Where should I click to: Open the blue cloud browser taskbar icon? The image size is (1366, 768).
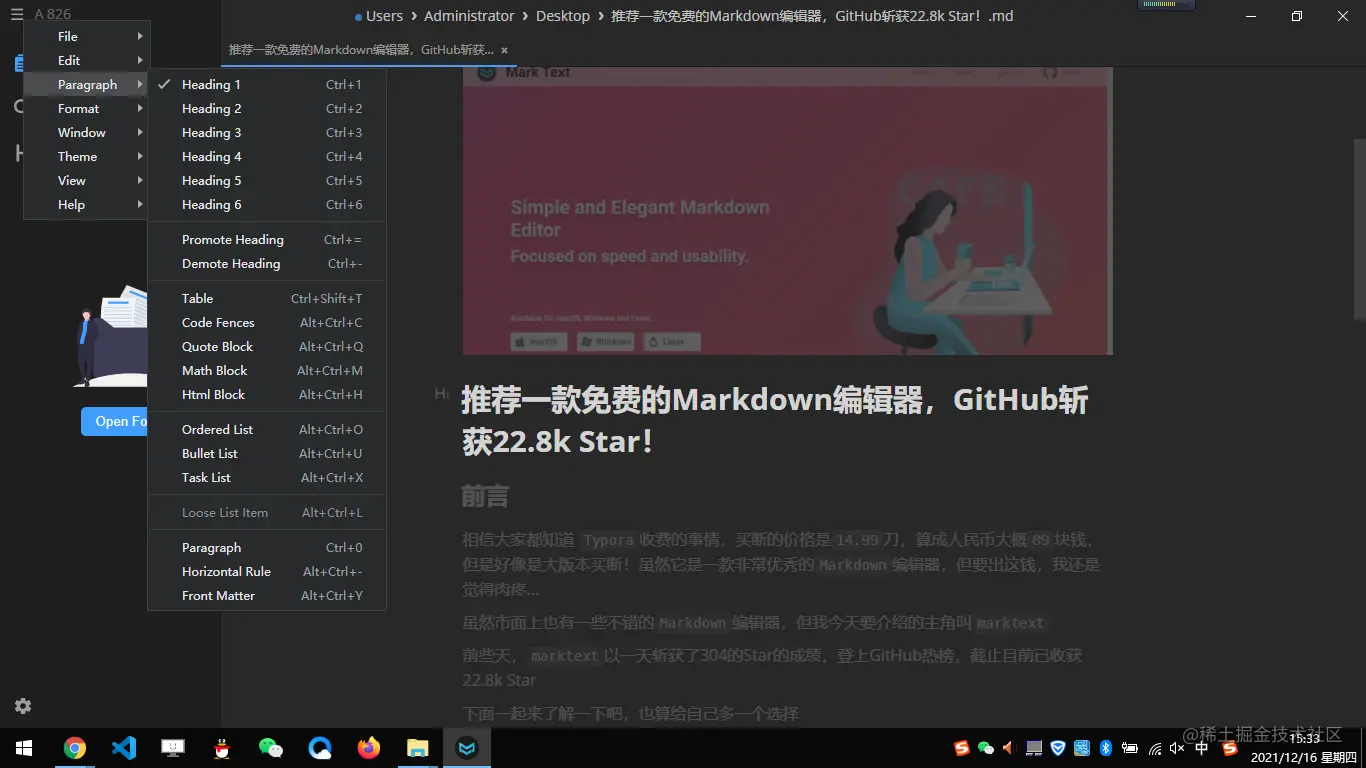(320, 748)
